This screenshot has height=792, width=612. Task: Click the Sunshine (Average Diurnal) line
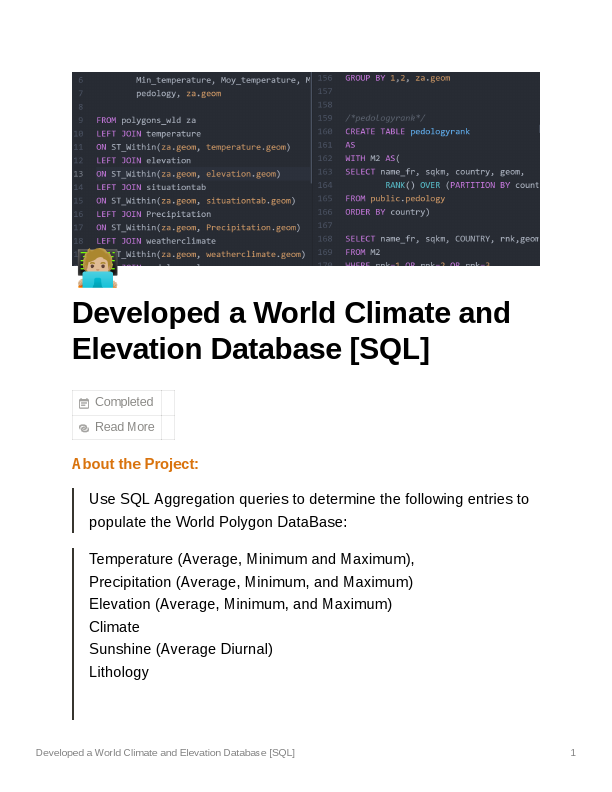click(x=181, y=649)
